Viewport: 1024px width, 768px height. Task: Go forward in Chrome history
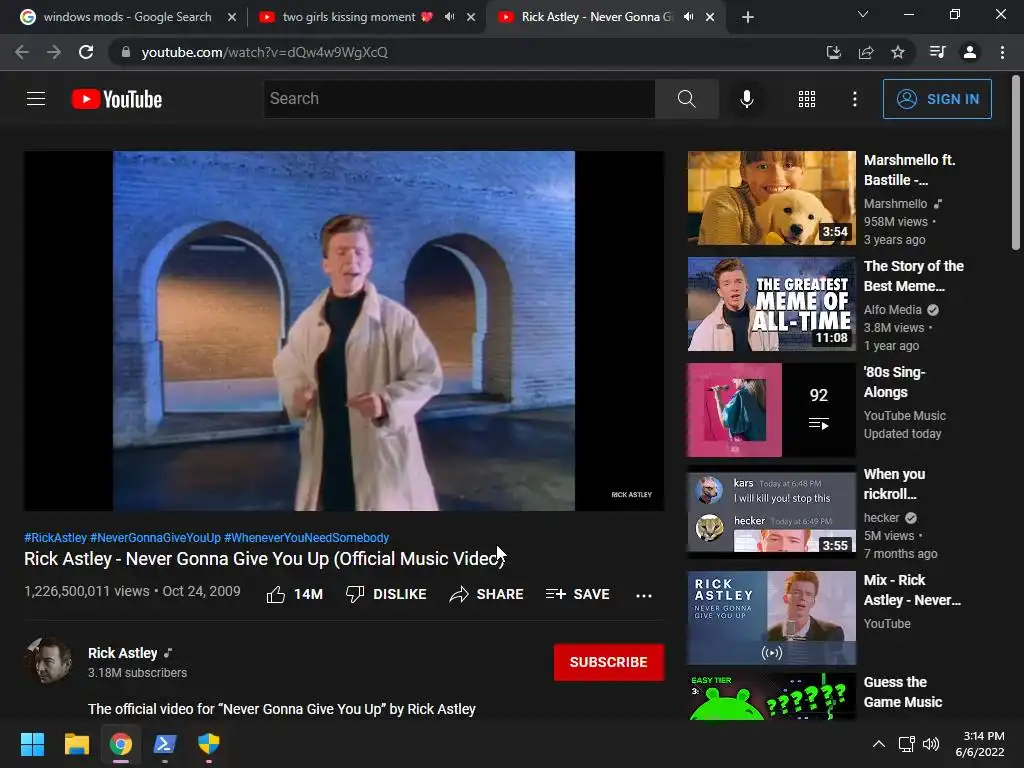coord(54,52)
